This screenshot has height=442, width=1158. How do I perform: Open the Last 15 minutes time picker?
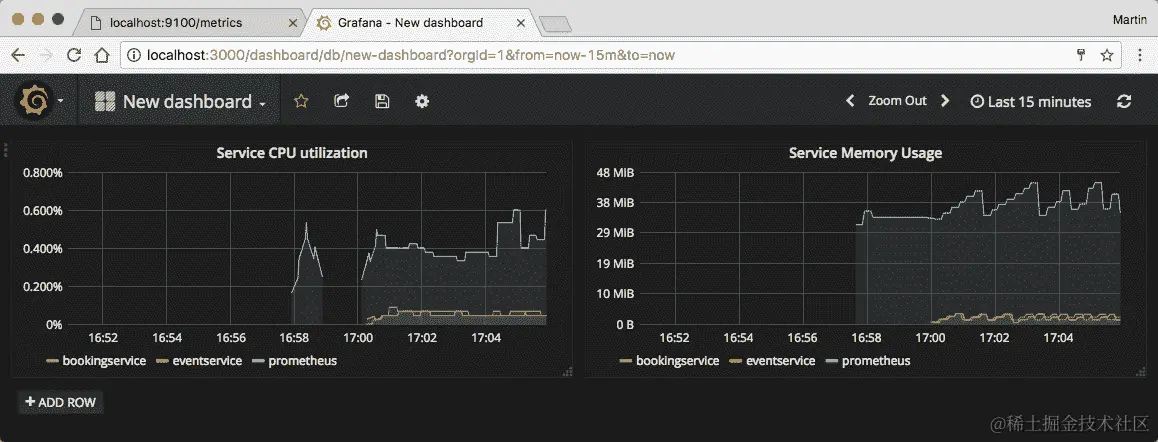1030,102
